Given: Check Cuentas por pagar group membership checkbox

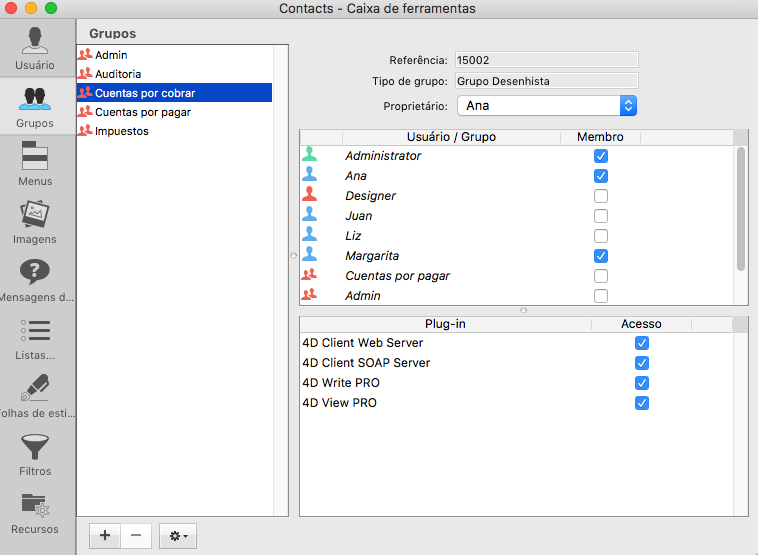Looking at the screenshot, I should click(x=601, y=276).
